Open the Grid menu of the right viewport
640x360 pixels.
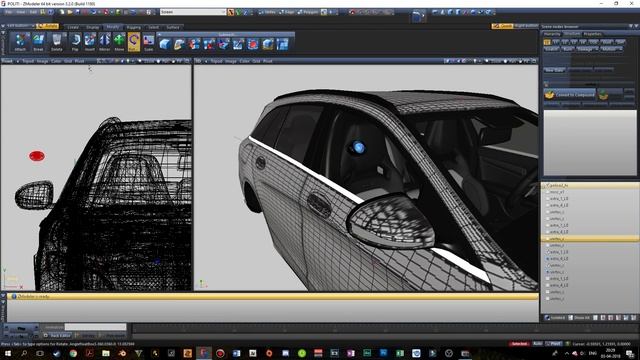(x=256, y=61)
